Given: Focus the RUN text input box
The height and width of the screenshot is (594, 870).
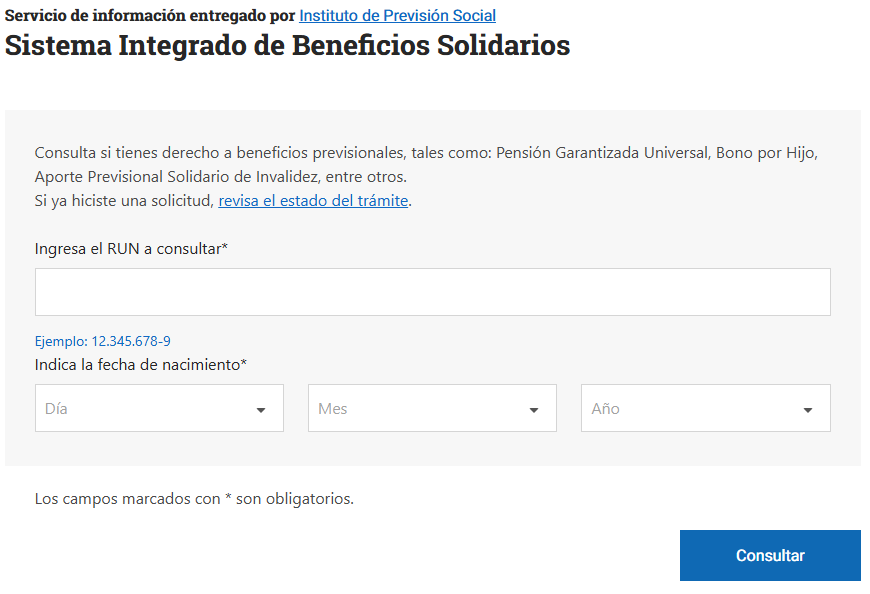Looking at the screenshot, I should (x=433, y=292).
